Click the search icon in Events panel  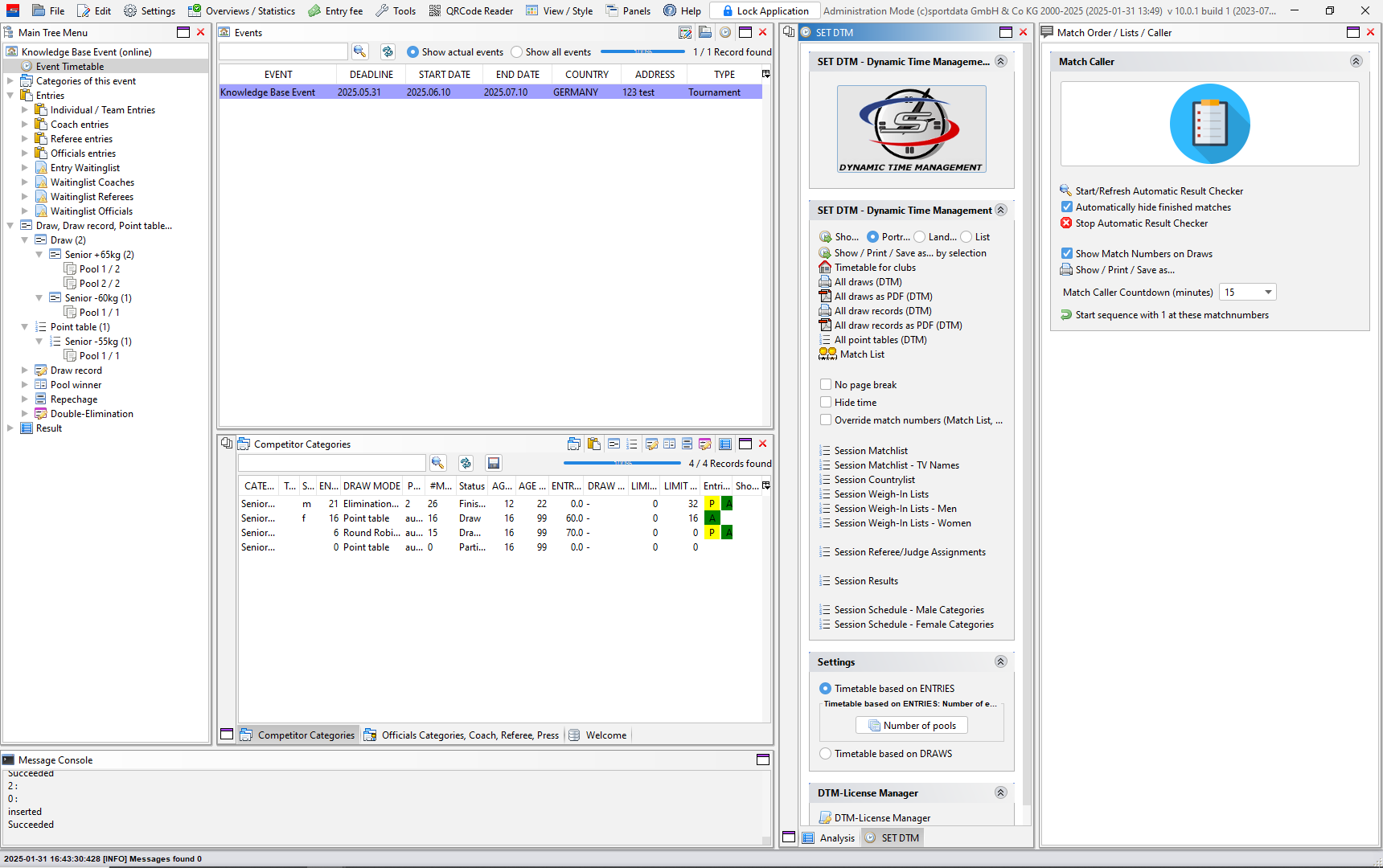click(359, 51)
